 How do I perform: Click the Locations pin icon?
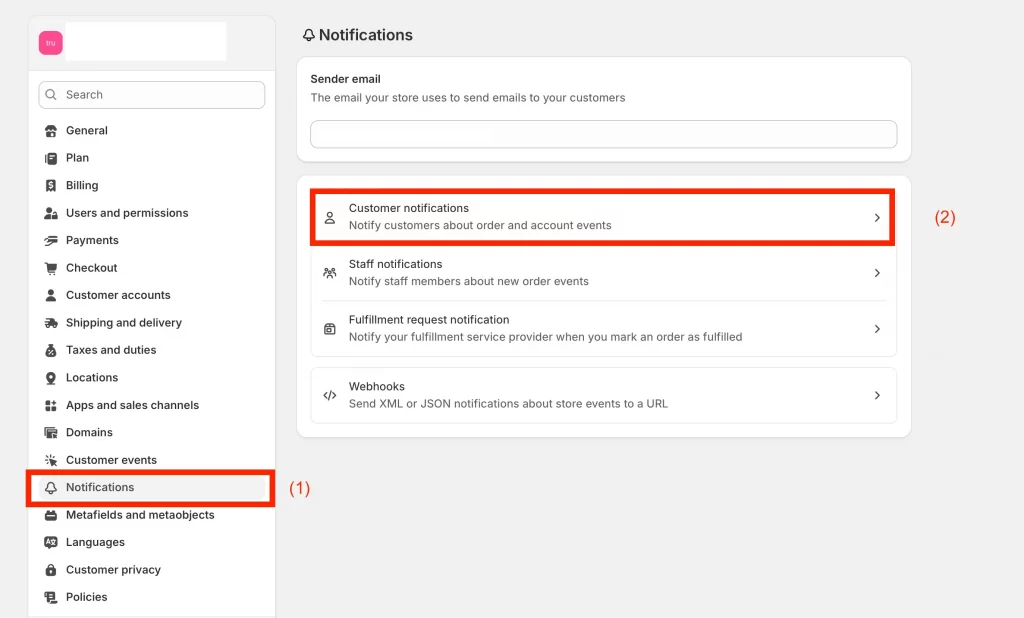[51, 378]
